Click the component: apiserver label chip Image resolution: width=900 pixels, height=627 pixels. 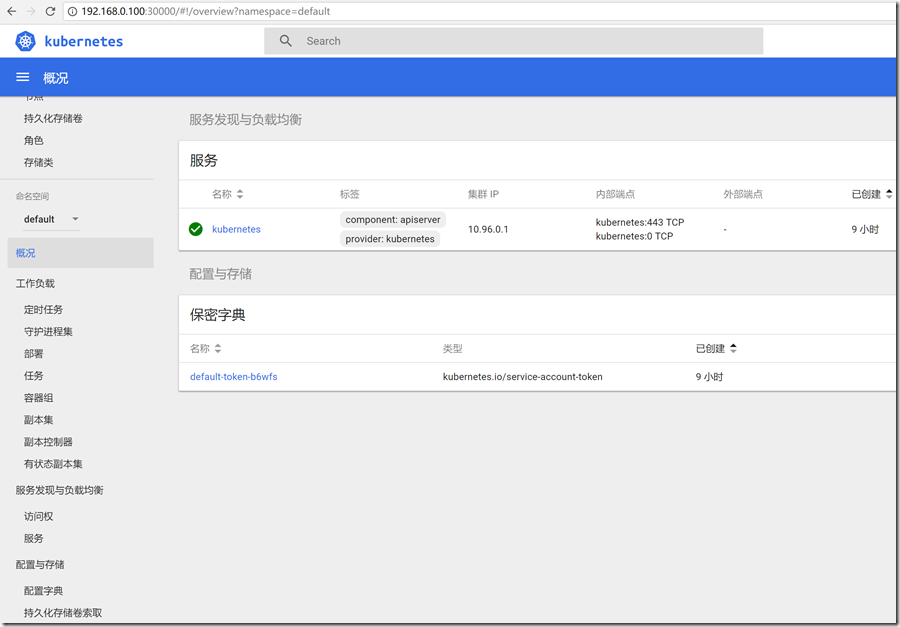[393, 219]
